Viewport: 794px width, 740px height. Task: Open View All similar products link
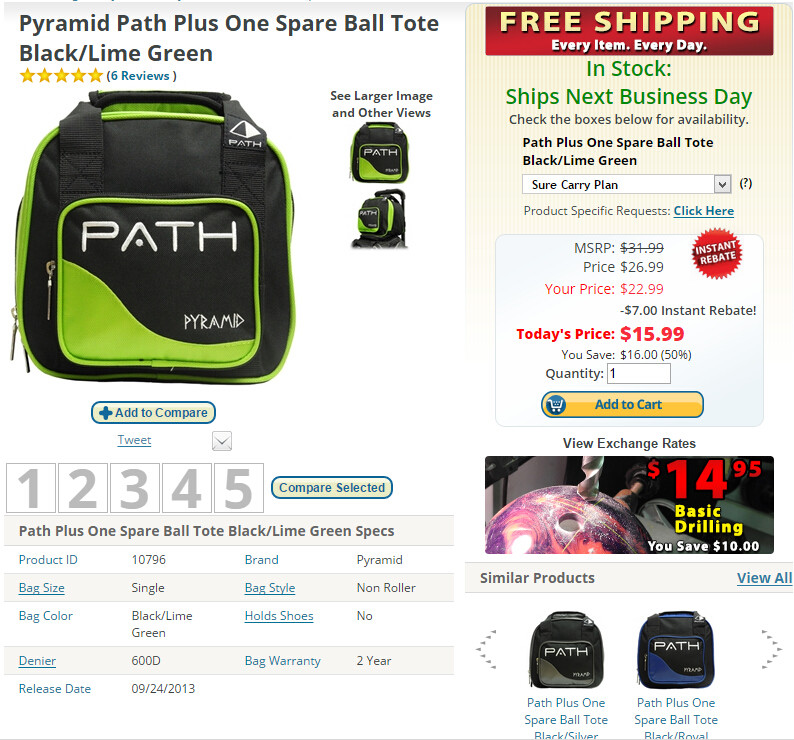[764, 578]
